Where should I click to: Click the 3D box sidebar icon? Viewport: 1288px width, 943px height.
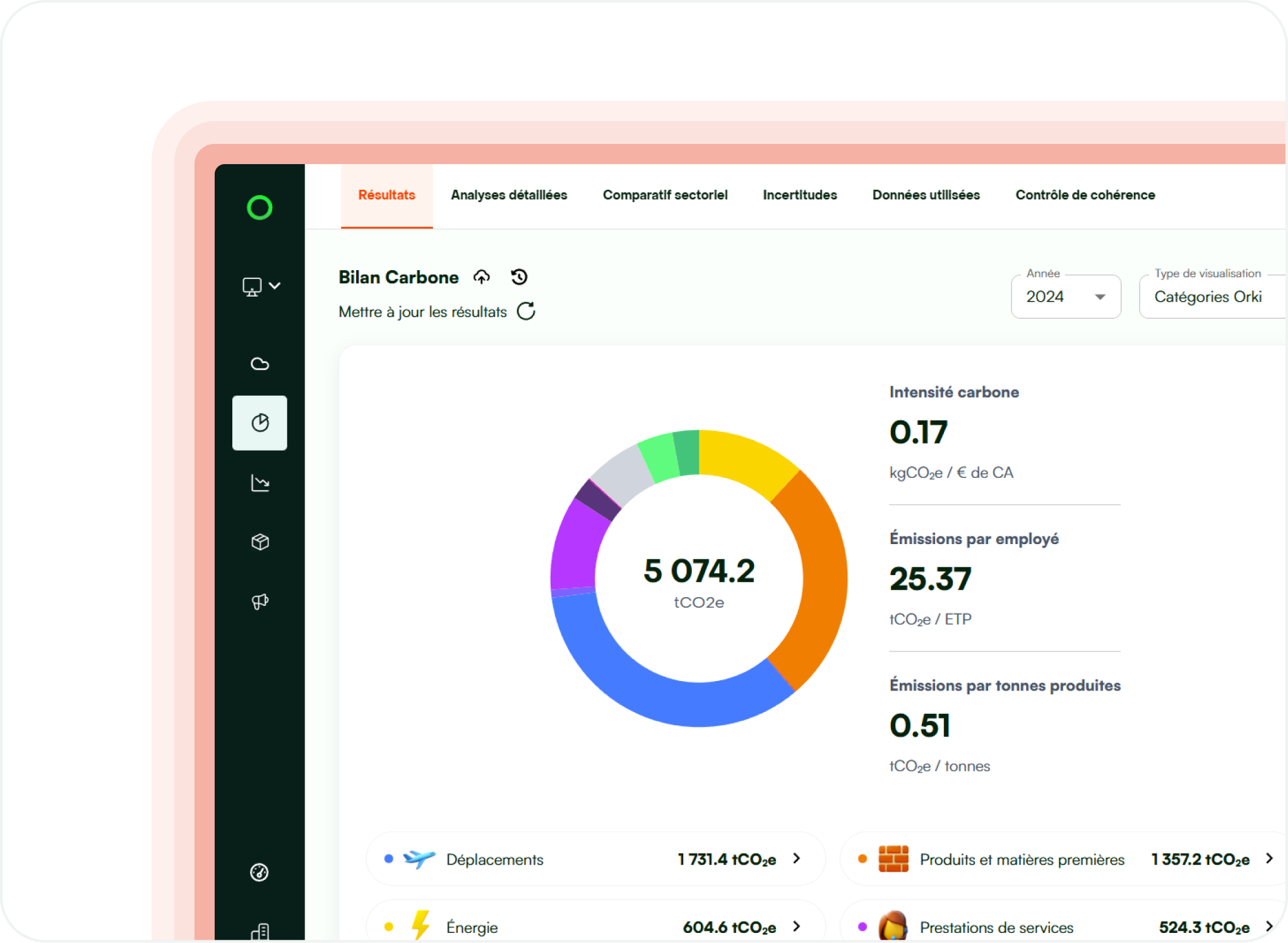click(x=259, y=542)
